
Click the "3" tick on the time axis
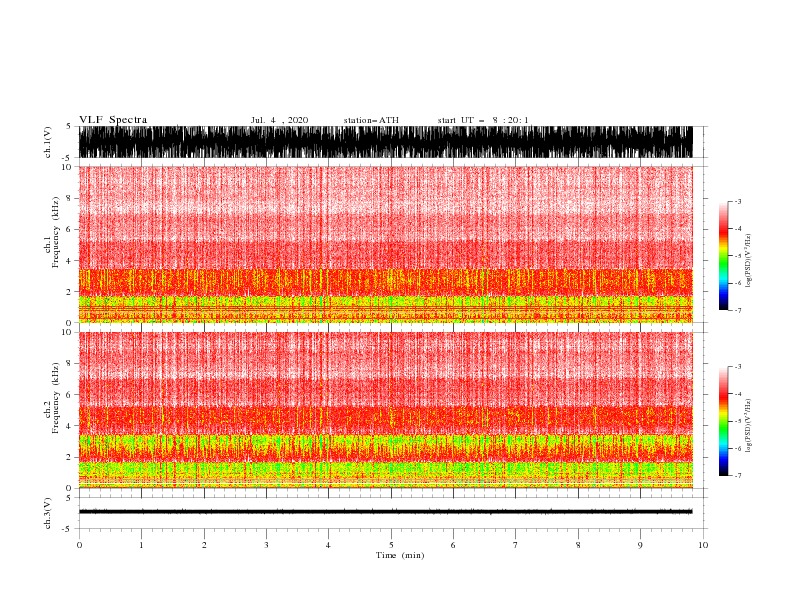[x=266, y=545]
